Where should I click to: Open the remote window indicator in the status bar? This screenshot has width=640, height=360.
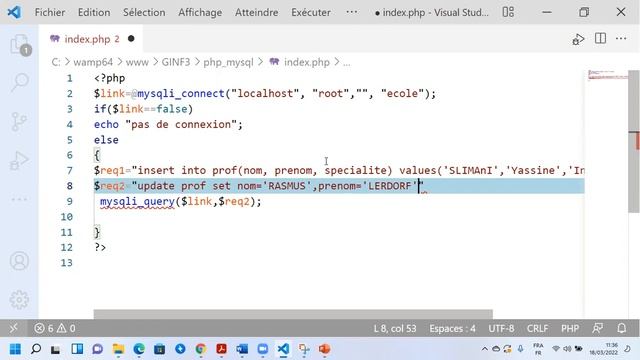coord(13,328)
